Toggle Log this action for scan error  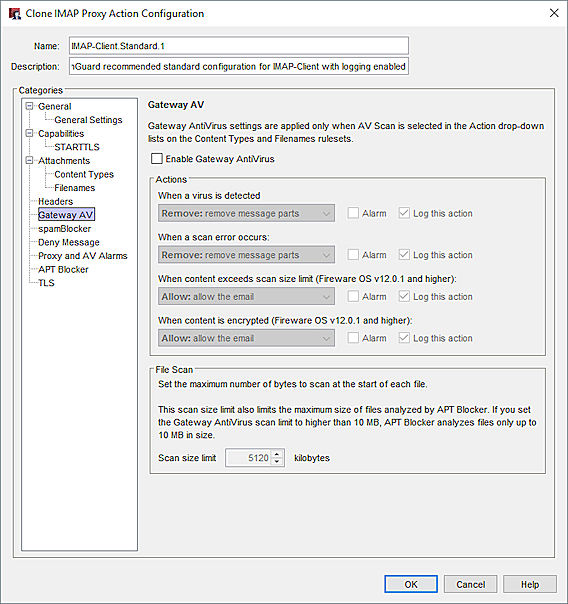point(404,255)
